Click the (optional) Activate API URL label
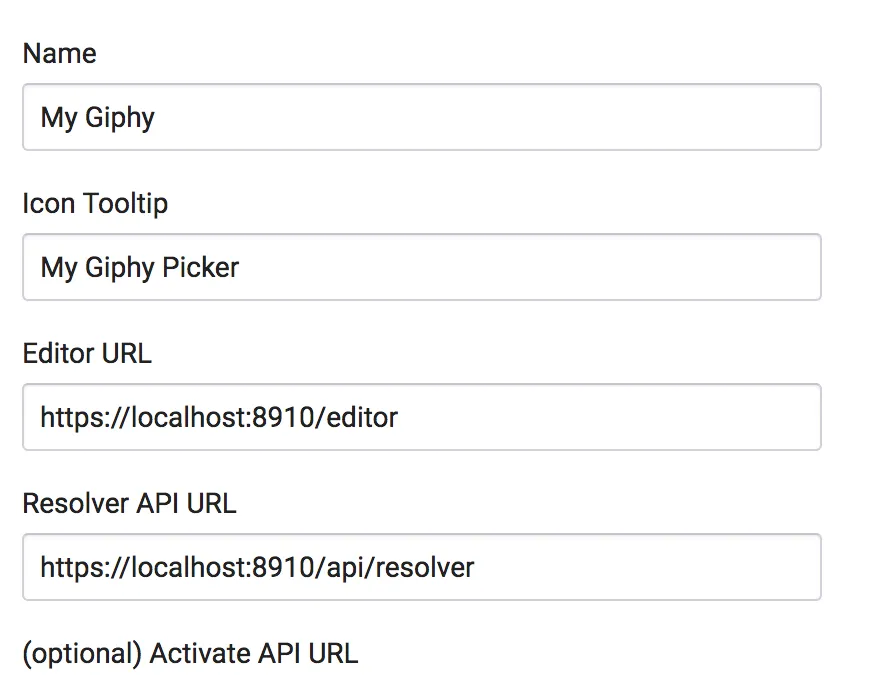892x675 pixels. [x=191, y=653]
